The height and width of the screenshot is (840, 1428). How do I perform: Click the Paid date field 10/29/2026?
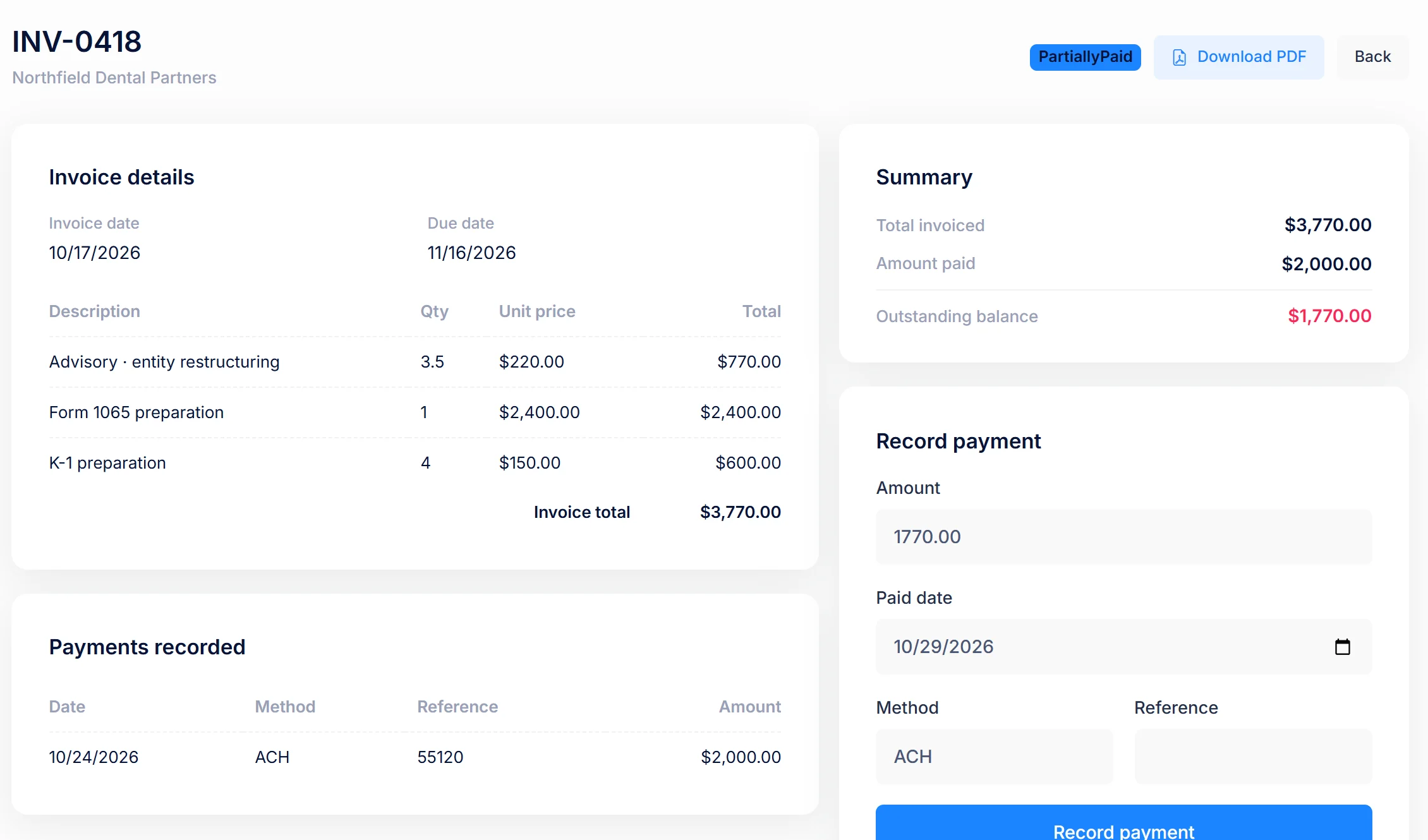point(1123,647)
